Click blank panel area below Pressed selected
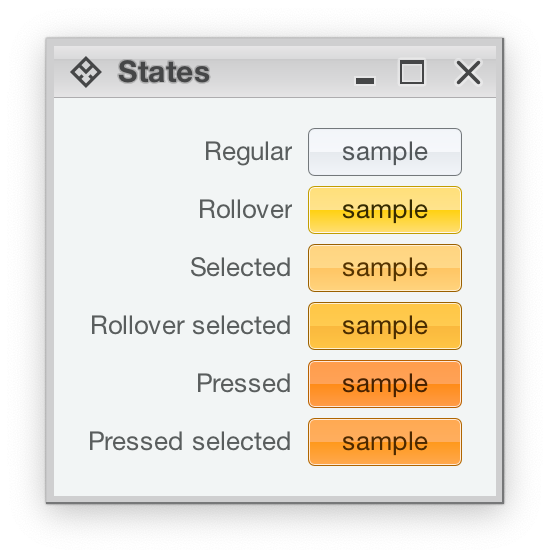 (x=275, y=480)
